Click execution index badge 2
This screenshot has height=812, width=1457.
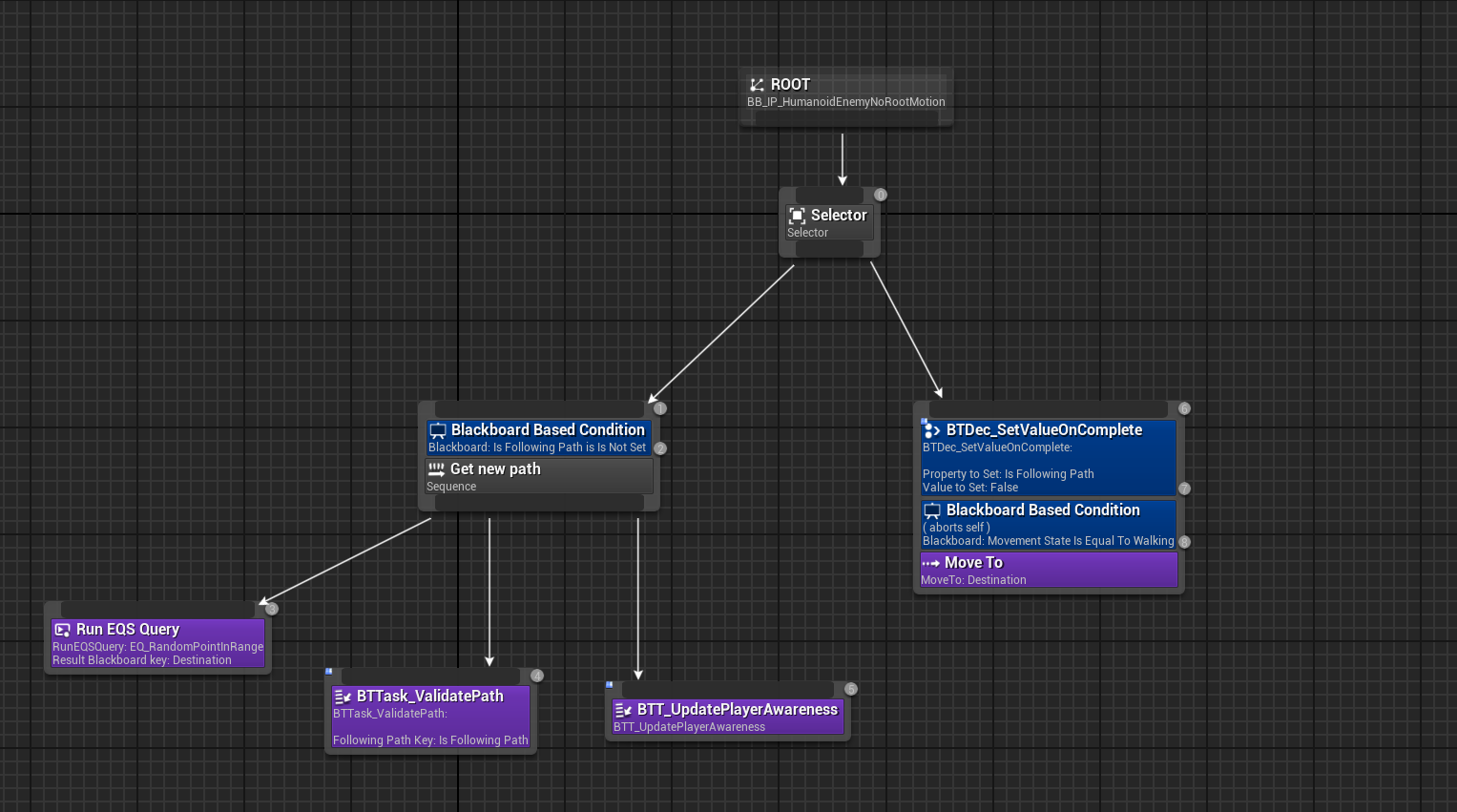660,448
